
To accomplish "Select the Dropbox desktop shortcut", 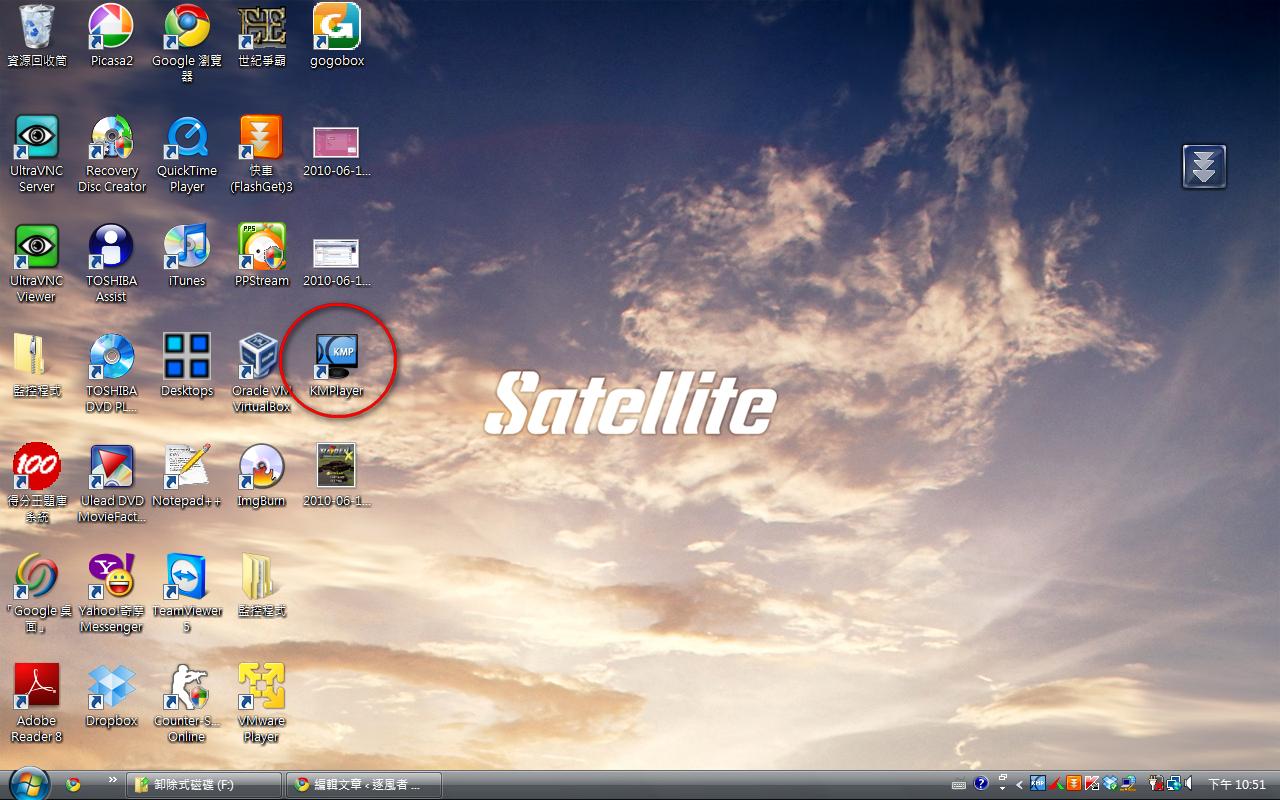I will pyautogui.click(x=111, y=697).
